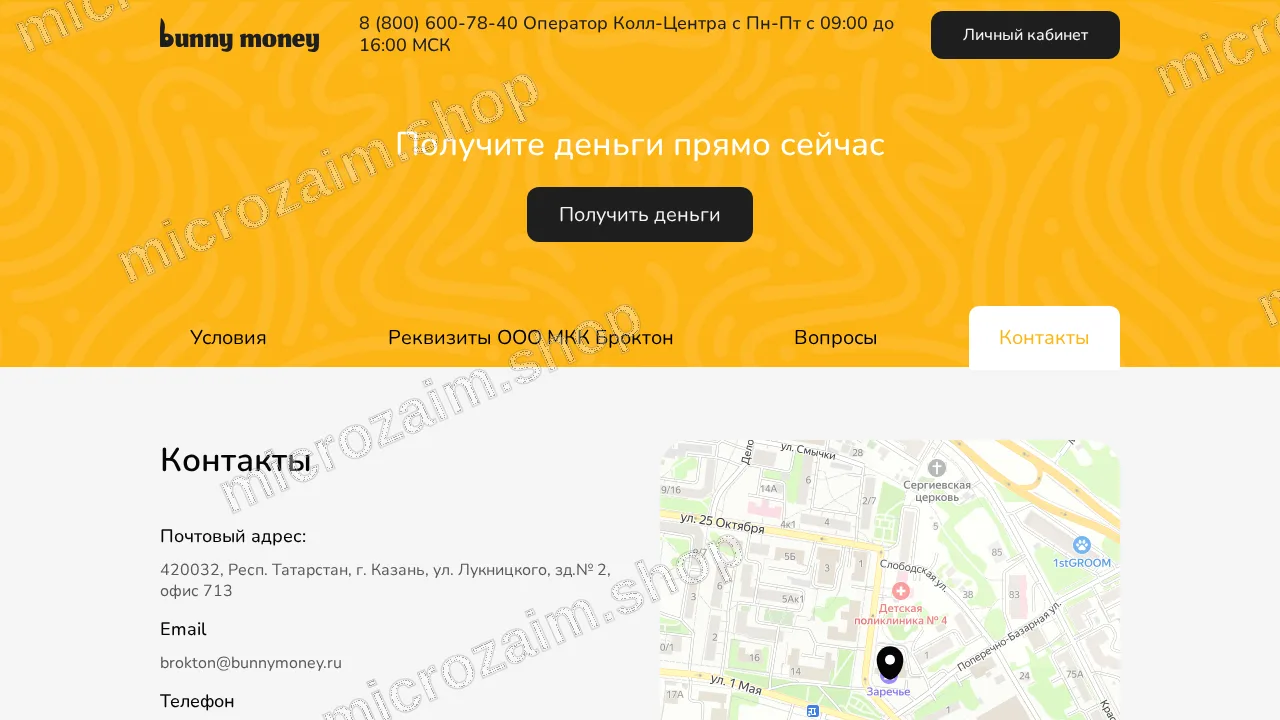
Task: Click the call-center phone number 8 (800) 600-78-40
Action: pyautogui.click(x=438, y=23)
